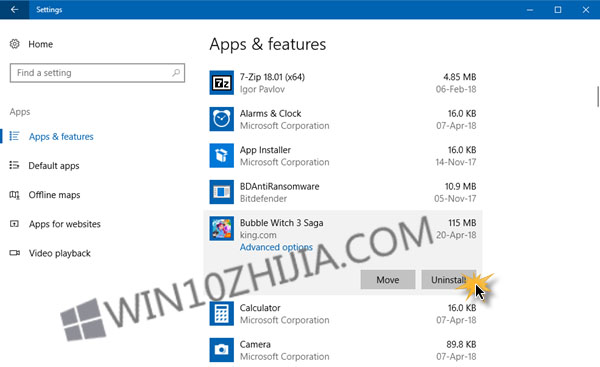Go to Apps for websites
The width and height of the screenshot is (600, 367).
[65, 224]
